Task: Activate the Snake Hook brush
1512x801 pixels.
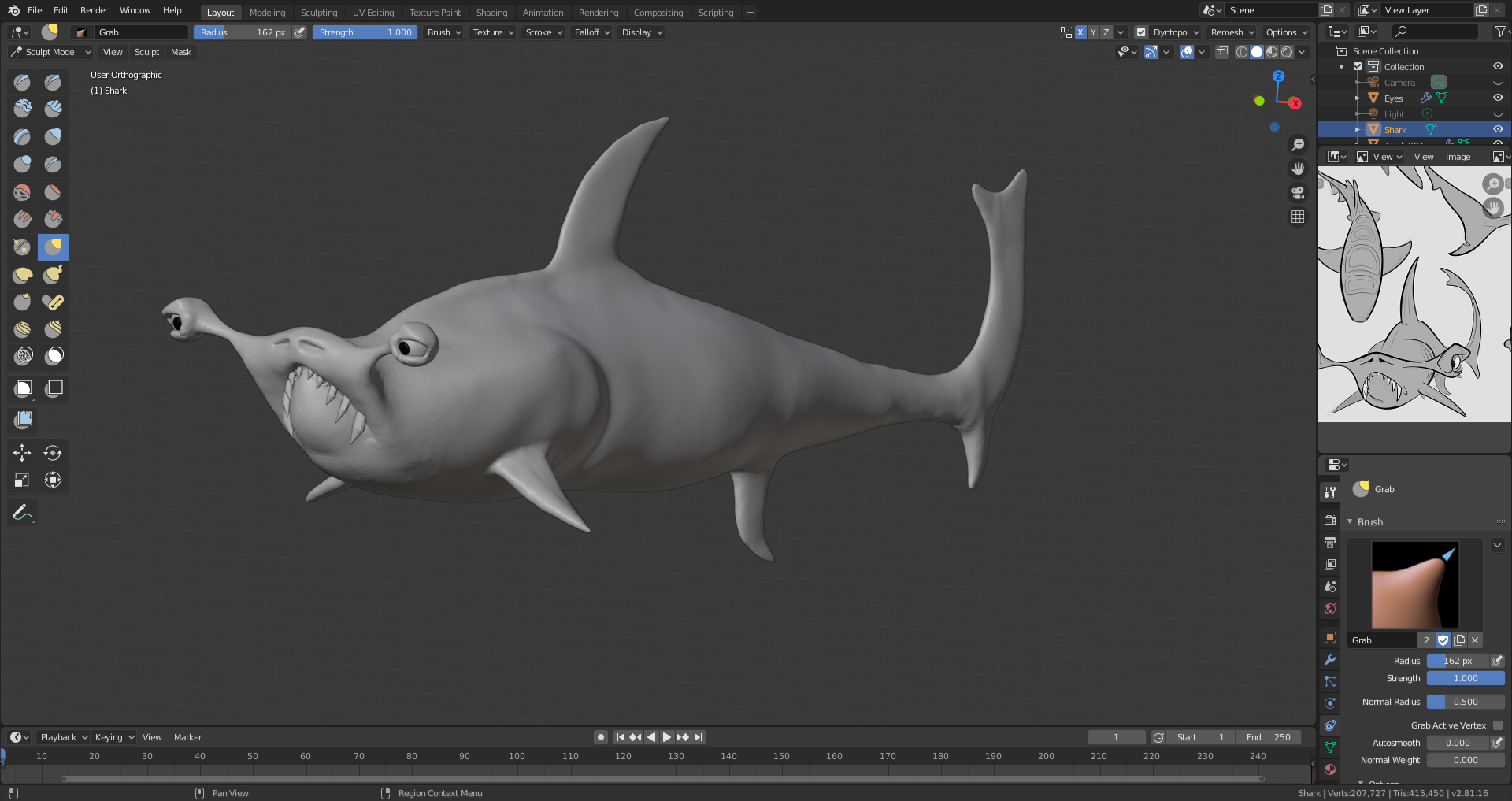Action: 53,274
